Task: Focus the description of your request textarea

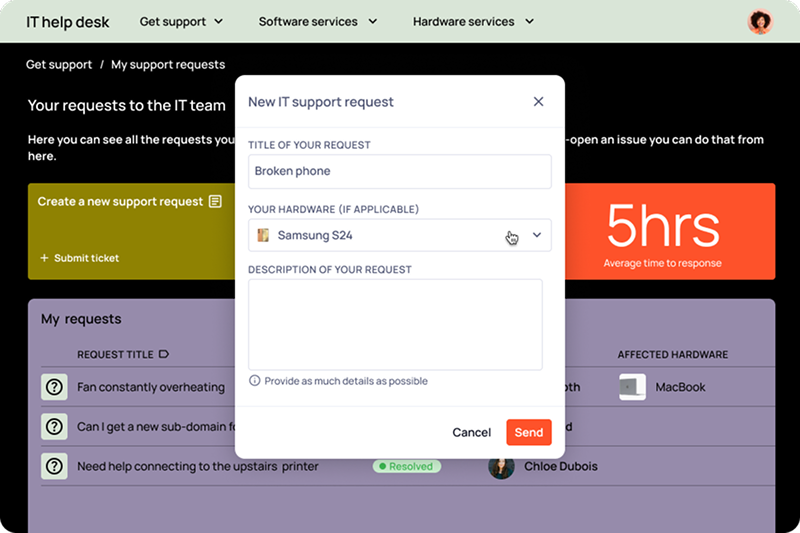Action: pyautogui.click(x=395, y=324)
